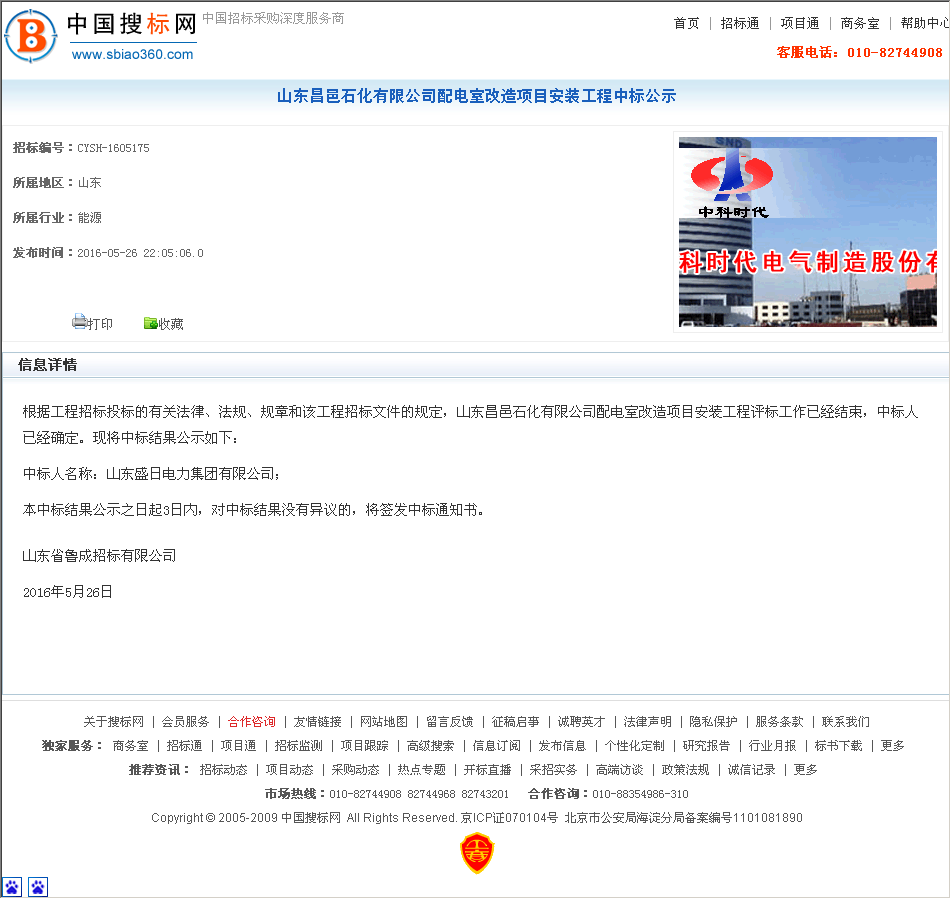Screen dimensions: 951x899
Task: Open the 首页 menu item
Action: pos(687,23)
